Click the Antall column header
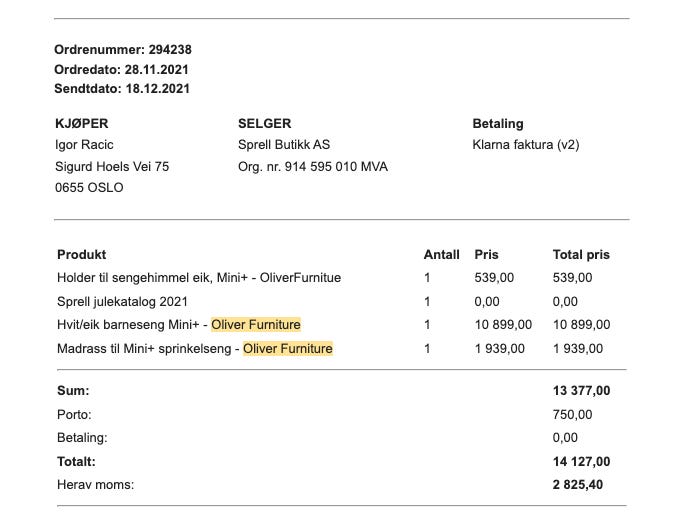The image size is (692, 522). tap(441, 255)
